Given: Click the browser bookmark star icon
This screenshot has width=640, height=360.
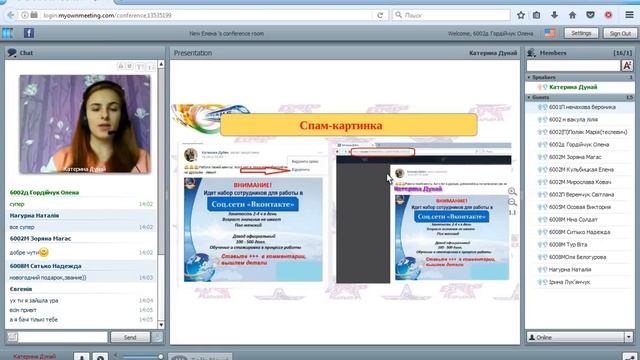Looking at the screenshot, I should click(521, 15).
